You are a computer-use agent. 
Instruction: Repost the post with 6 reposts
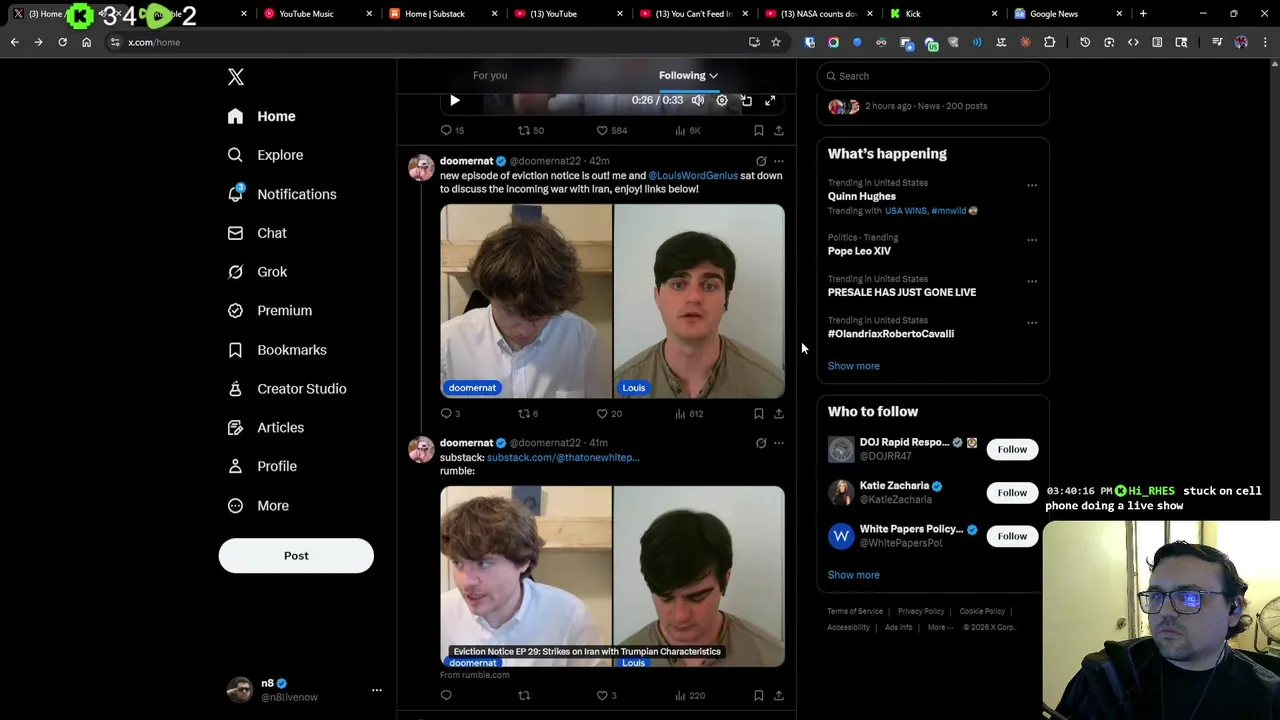pos(528,414)
